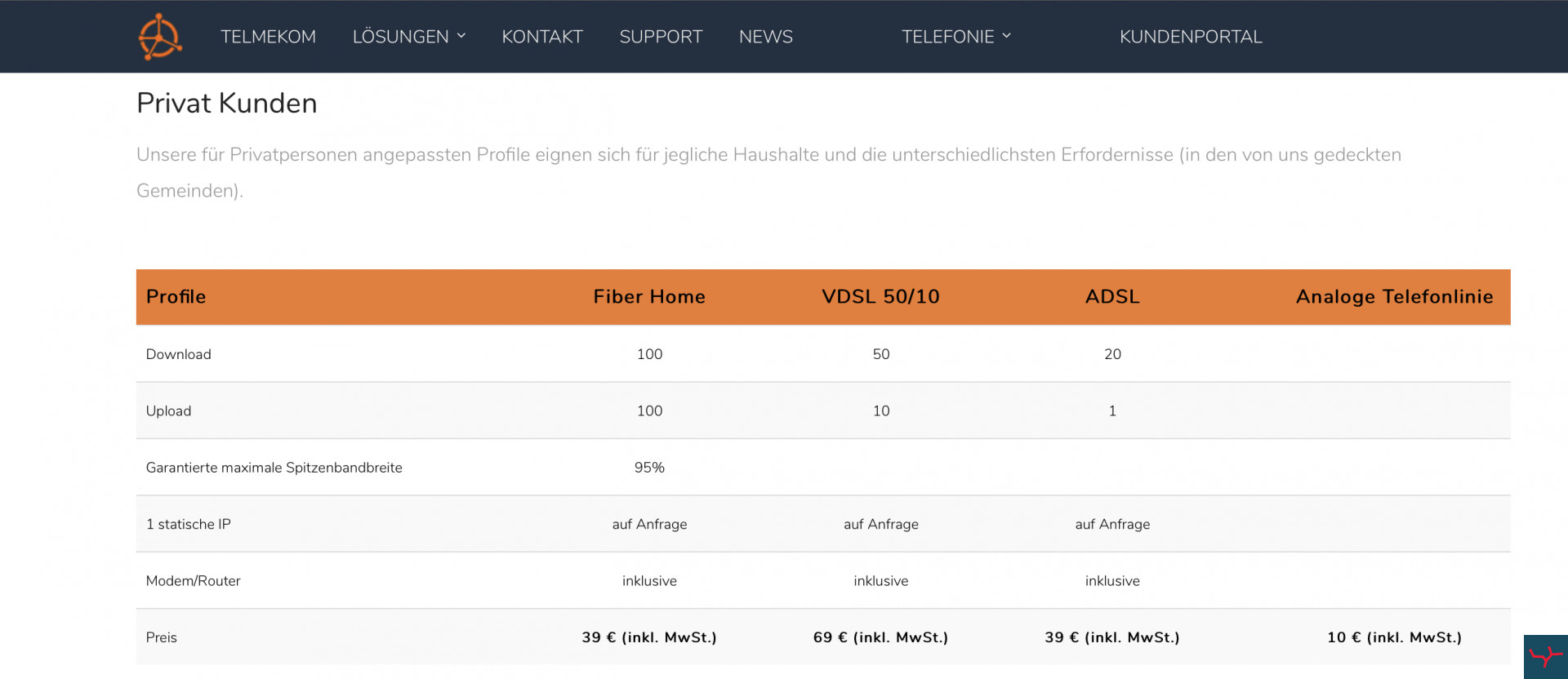The width and height of the screenshot is (1568, 679).
Task: Open the SUPPORT page
Action: pos(661,37)
